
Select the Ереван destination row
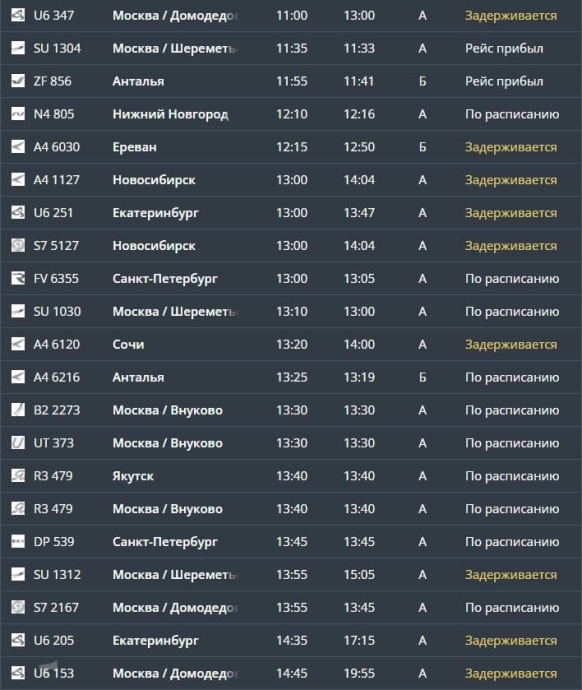coord(291,147)
